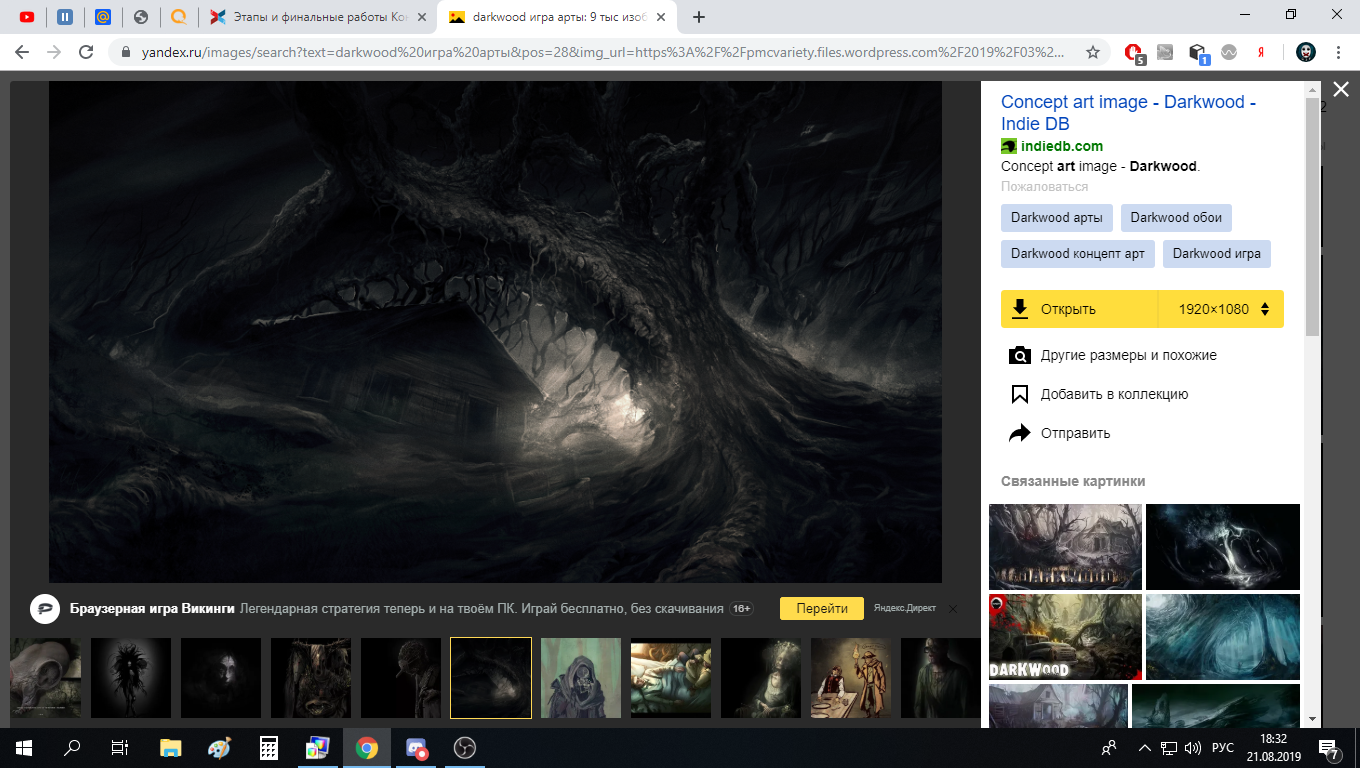Open the related teal forest thumbnail

[x=1223, y=637]
